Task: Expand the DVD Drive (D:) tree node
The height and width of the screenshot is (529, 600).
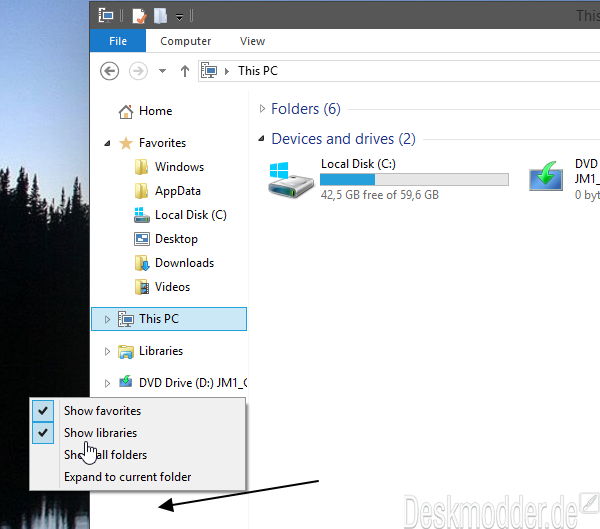Action: (108, 383)
